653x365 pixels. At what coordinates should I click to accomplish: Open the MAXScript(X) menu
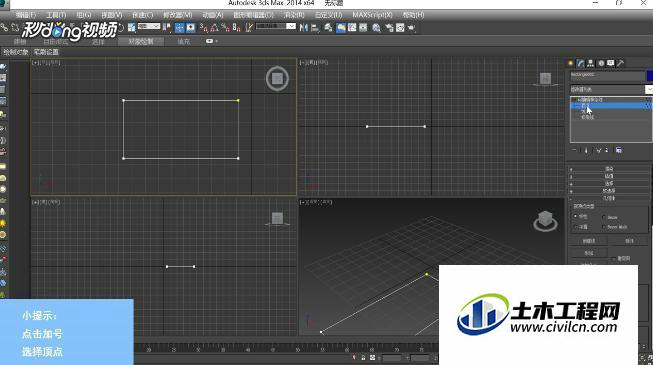pyautogui.click(x=372, y=15)
